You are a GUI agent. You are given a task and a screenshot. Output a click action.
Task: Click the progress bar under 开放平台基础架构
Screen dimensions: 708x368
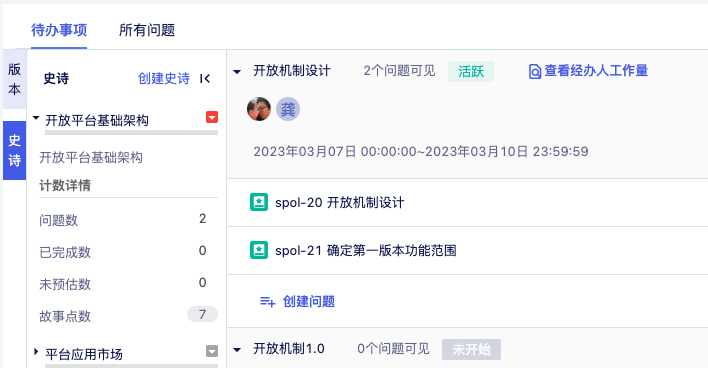(x=131, y=133)
